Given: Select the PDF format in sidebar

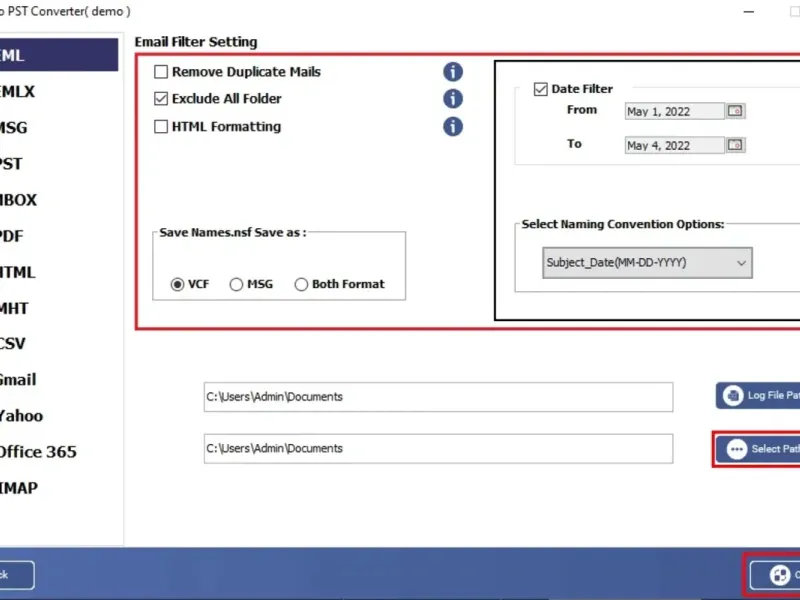Looking at the screenshot, I should 11,236.
